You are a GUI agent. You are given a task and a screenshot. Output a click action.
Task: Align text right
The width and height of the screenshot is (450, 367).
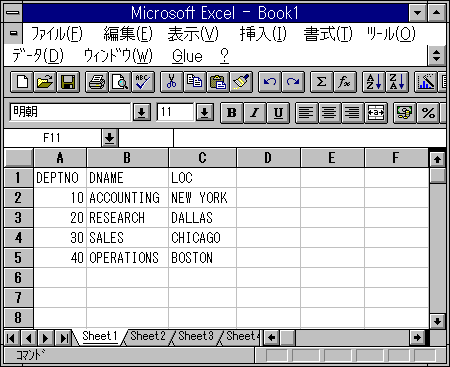[x=352, y=113]
